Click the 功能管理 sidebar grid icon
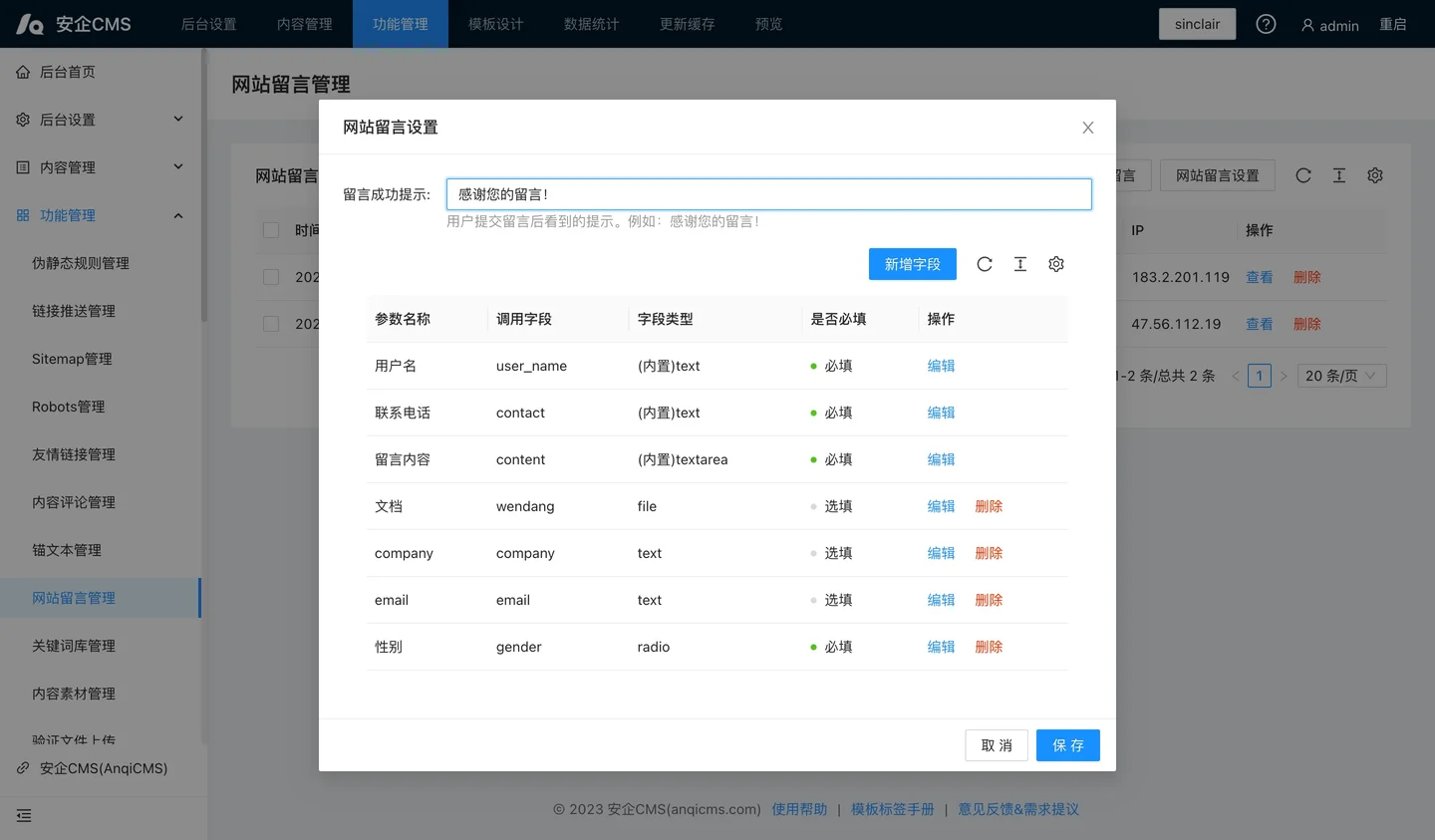 pyautogui.click(x=23, y=215)
